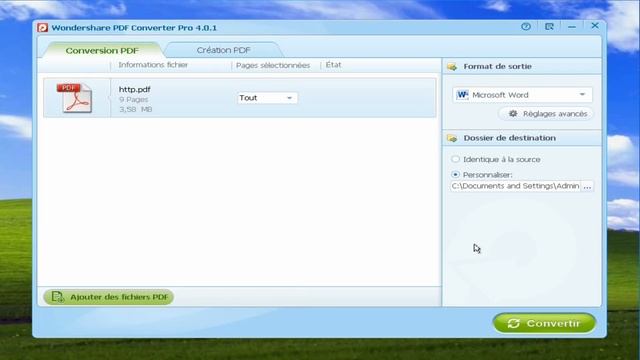Click the gear icon in Réglages avancés

click(x=513, y=113)
